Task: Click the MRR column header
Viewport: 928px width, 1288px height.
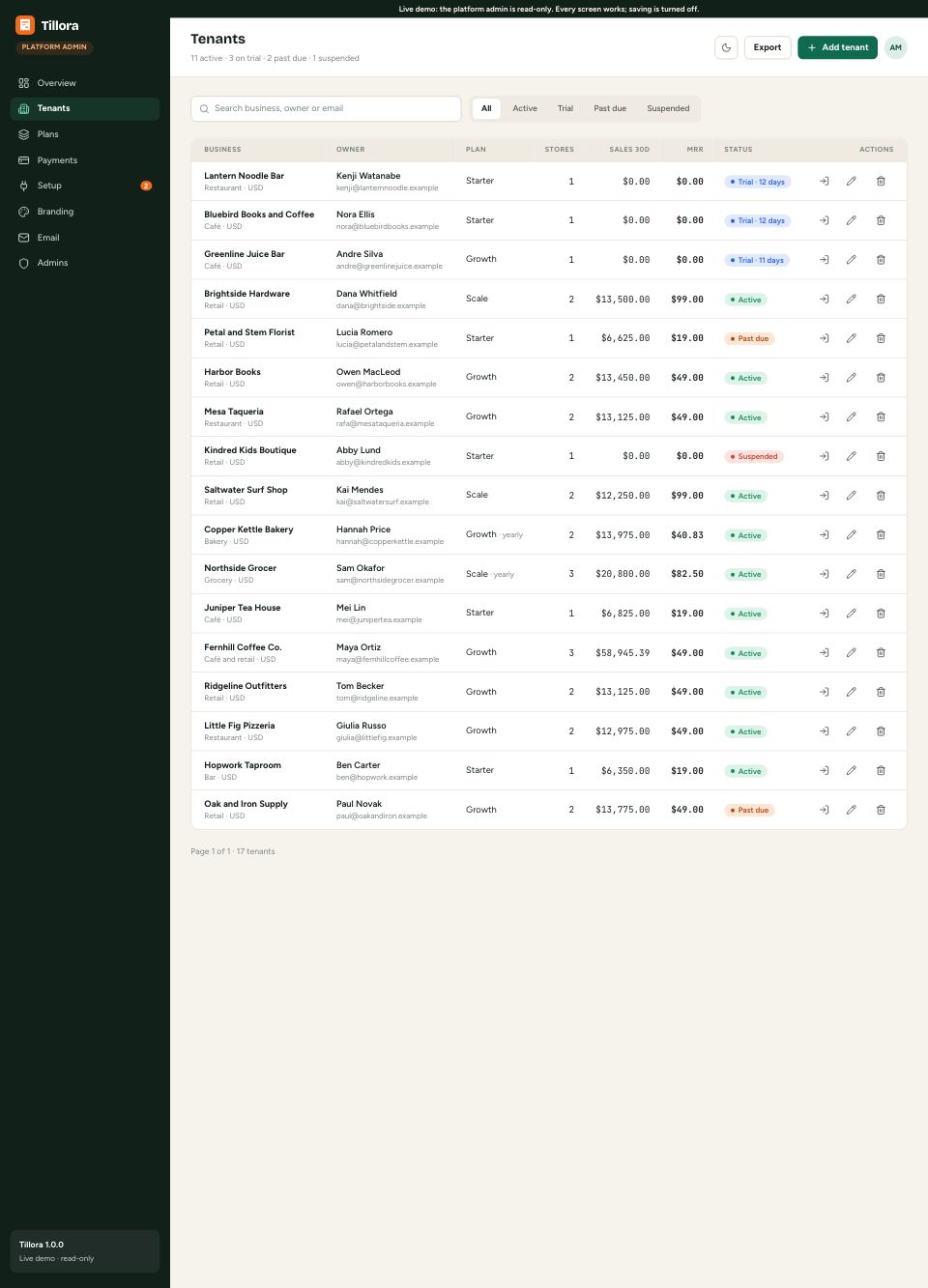Action: click(x=695, y=150)
